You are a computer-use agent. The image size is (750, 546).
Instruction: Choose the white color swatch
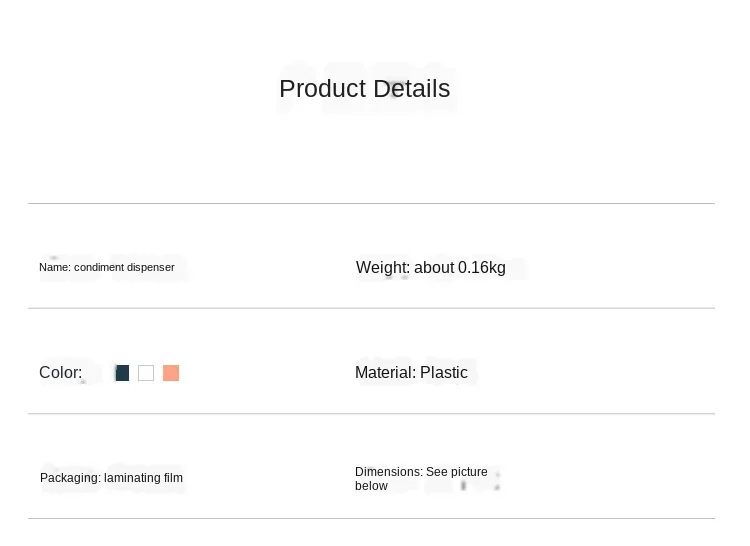coord(146,373)
